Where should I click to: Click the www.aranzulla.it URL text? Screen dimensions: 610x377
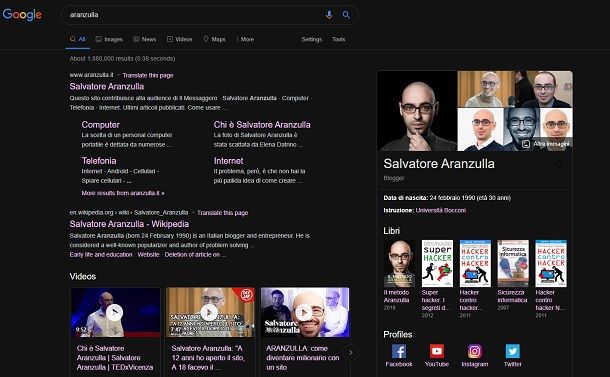click(x=91, y=75)
